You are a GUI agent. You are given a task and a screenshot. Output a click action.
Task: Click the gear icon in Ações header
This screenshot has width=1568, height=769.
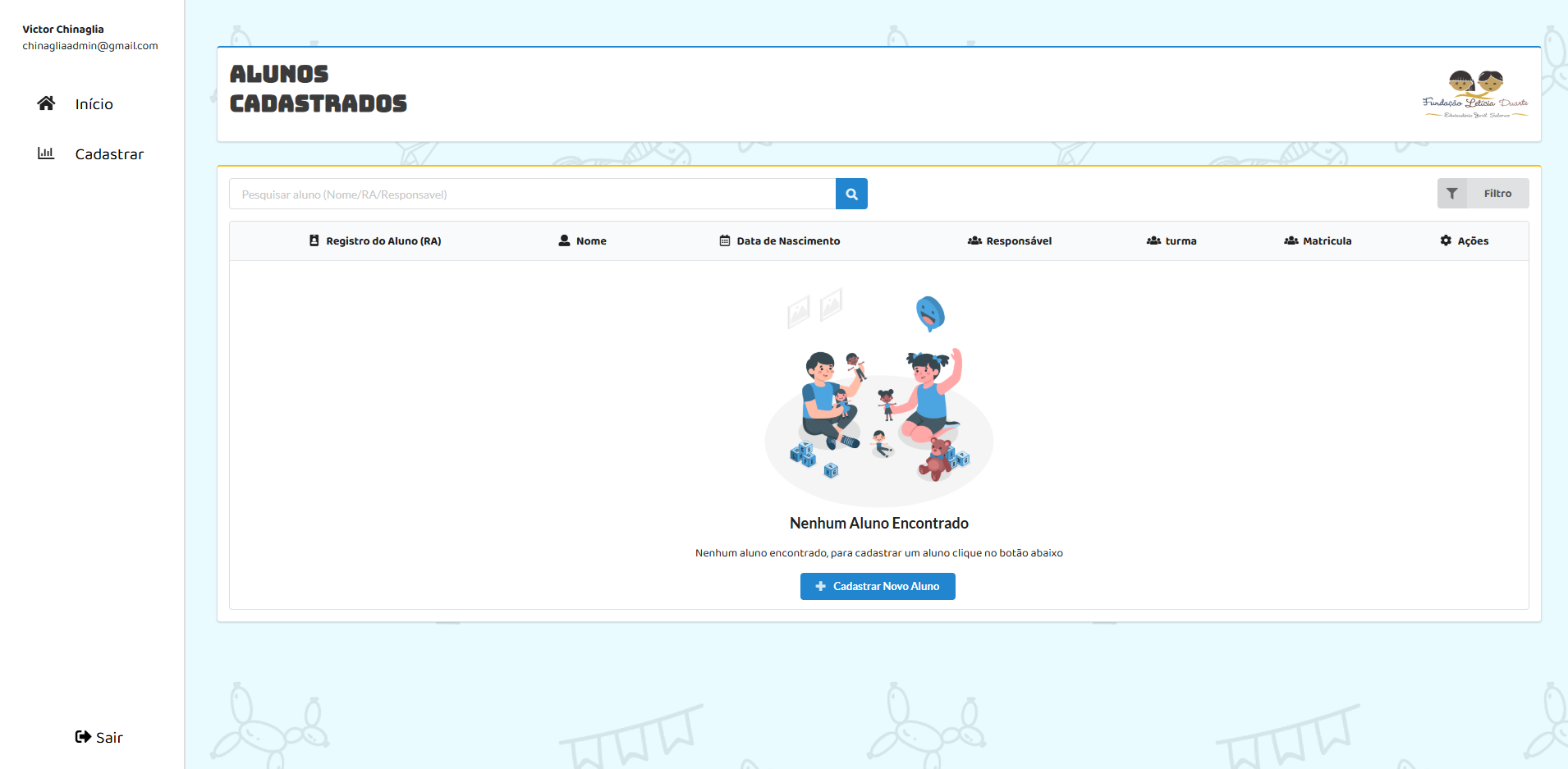click(1446, 240)
